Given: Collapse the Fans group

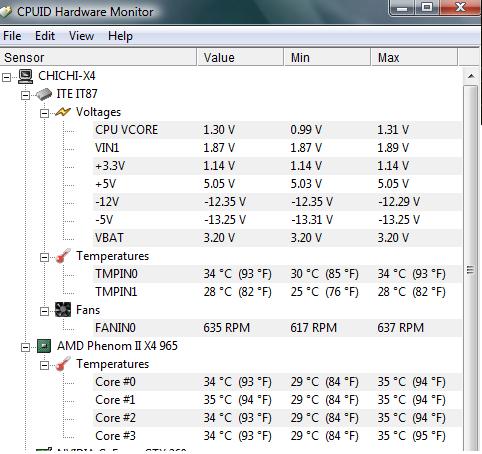Looking at the screenshot, I should (x=44, y=312).
